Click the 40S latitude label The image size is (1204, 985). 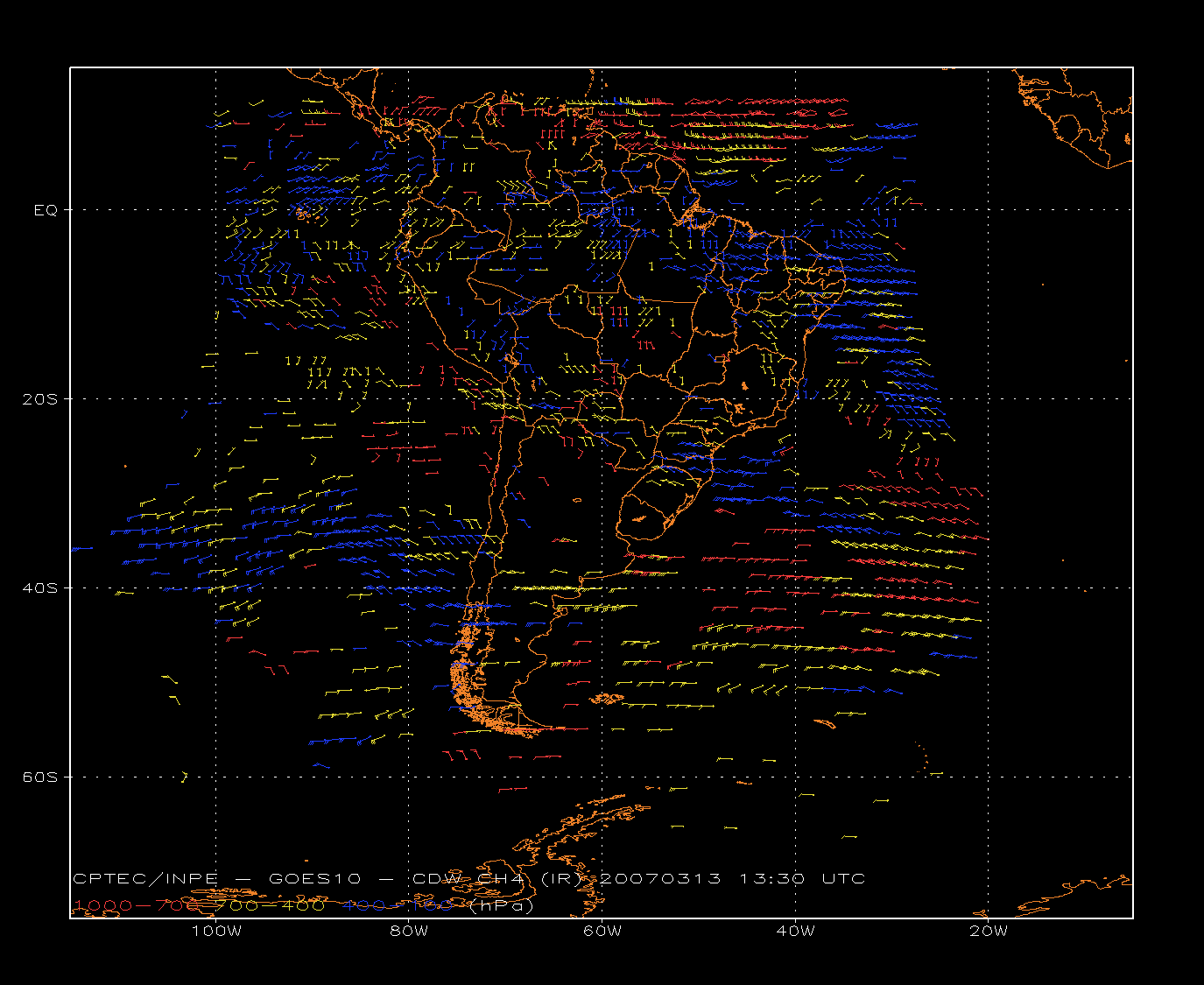39,587
